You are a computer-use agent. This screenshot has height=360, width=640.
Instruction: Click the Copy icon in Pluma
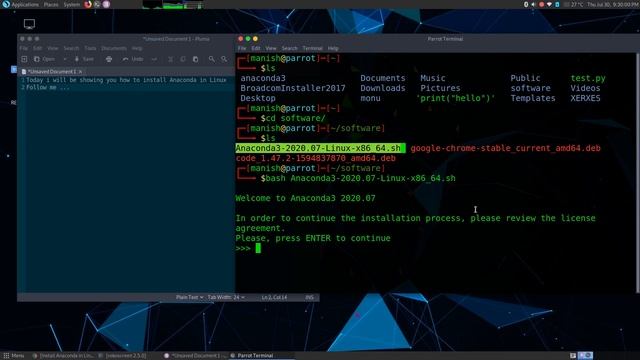pos(183,59)
